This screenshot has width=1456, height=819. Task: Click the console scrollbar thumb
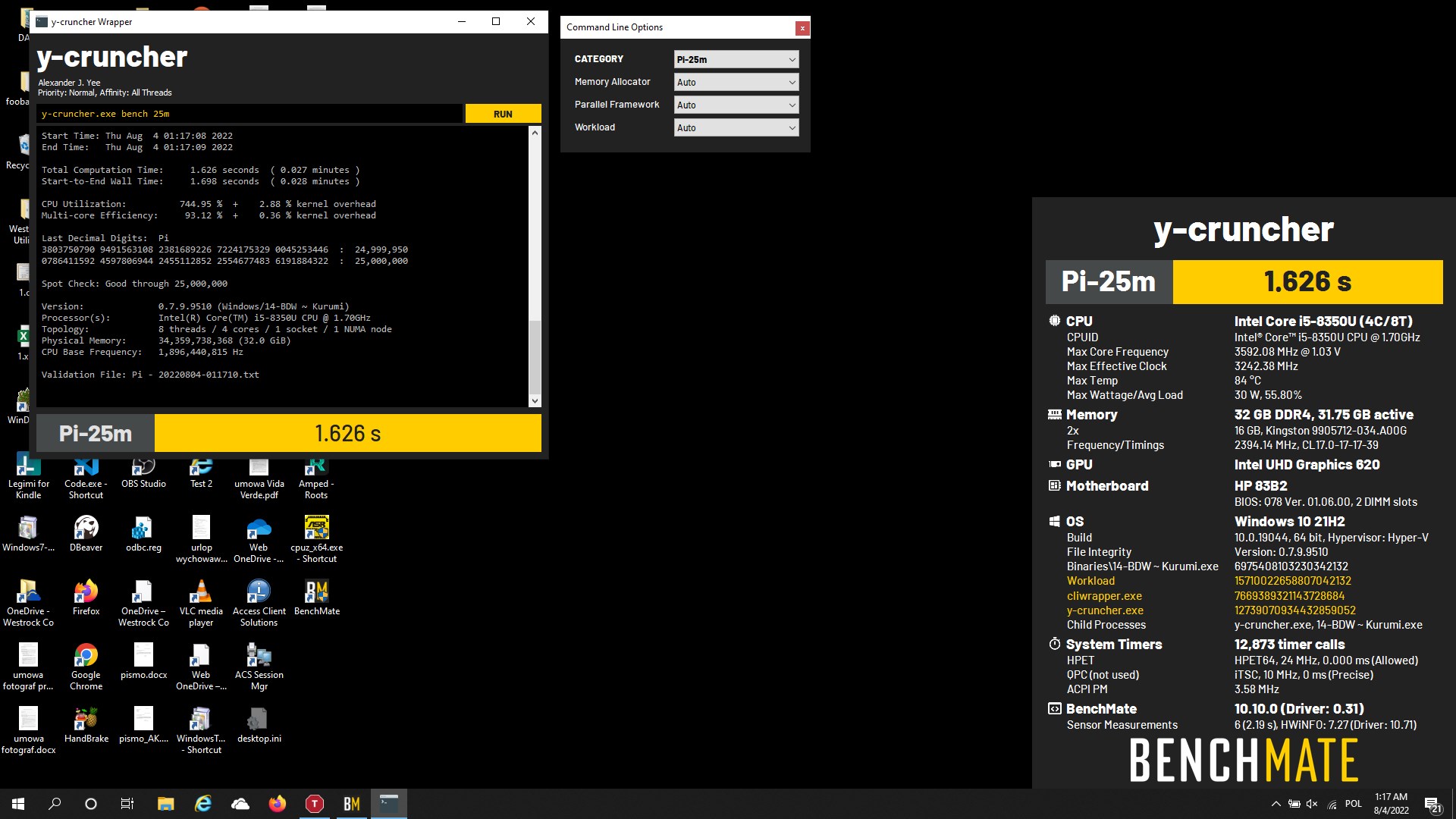coord(535,356)
